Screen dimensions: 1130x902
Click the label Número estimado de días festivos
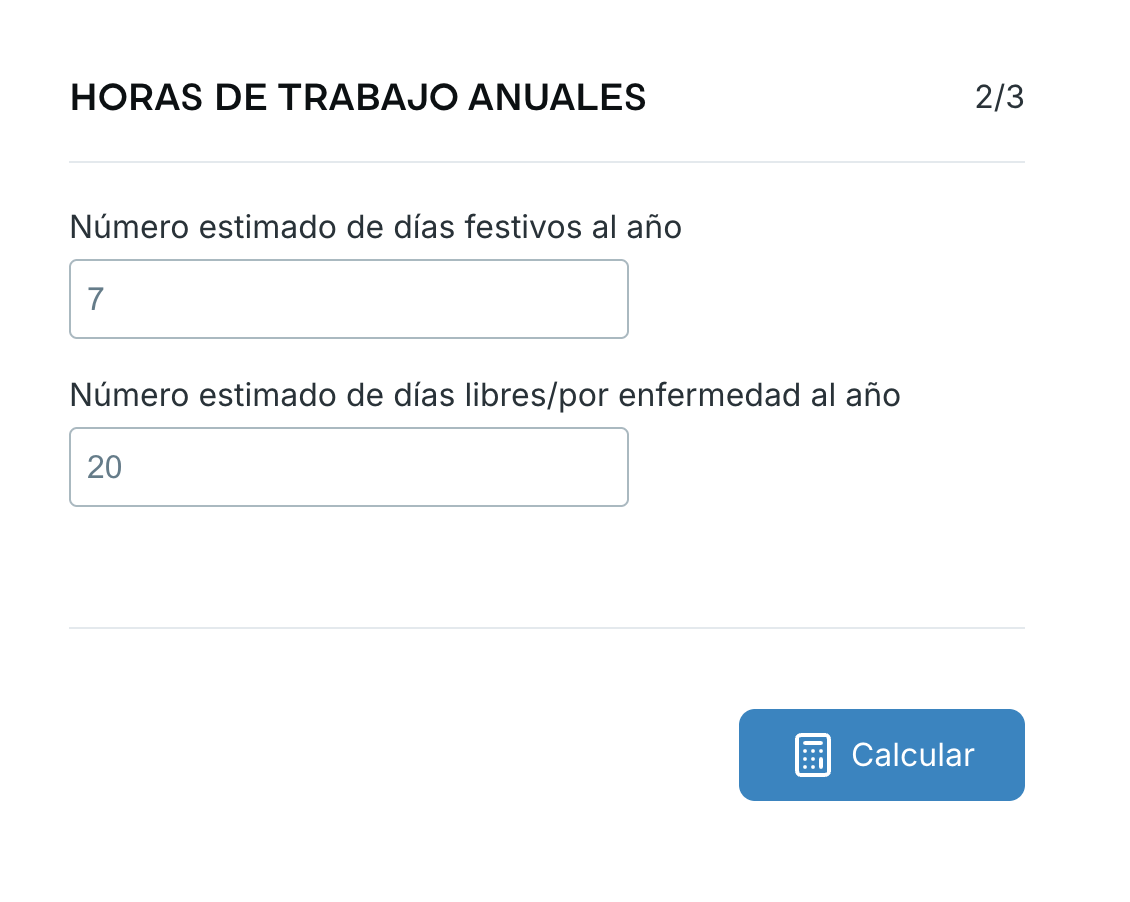pyautogui.click(x=375, y=227)
